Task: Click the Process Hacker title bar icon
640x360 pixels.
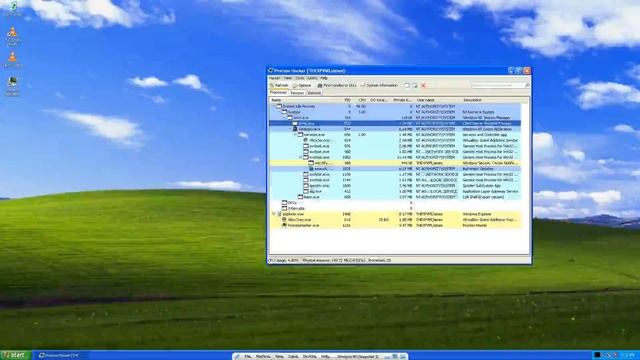Action: click(x=270, y=71)
